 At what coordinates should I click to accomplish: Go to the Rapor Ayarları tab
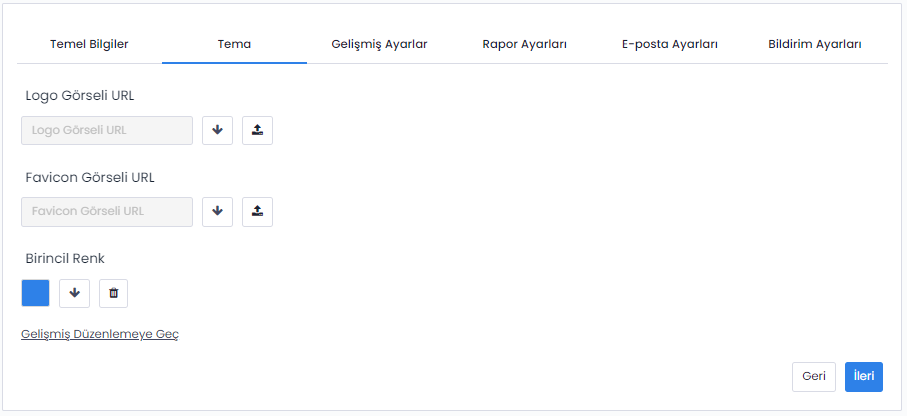(524, 45)
